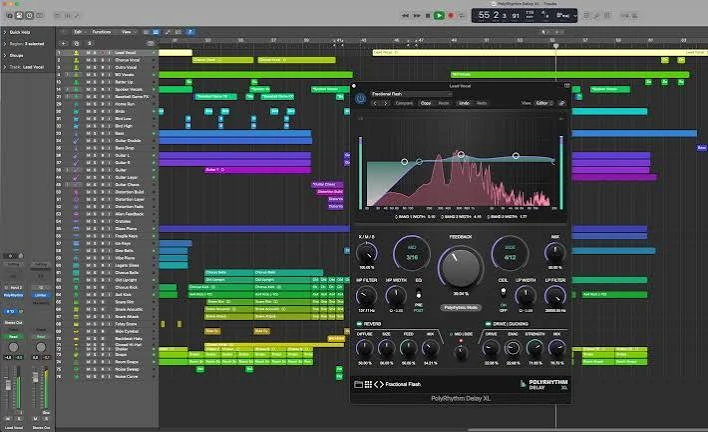Toggle the DRIVE | DUCKING section enable switch
708x432 pixels.
(488, 324)
